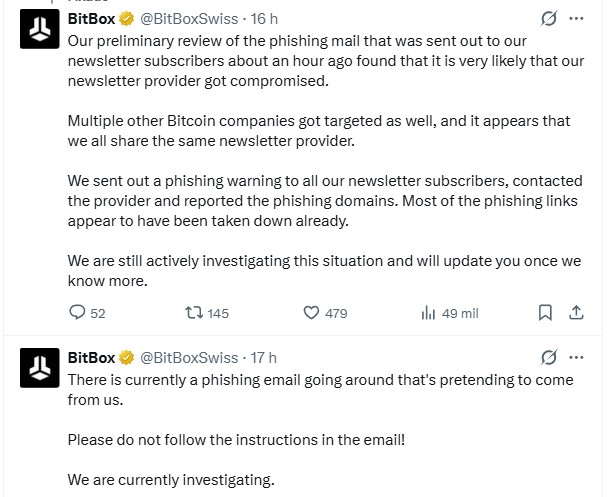The width and height of the screenshot is (607, 497).
Task: Open Grok icon on the 16 h tweet
Action: coord(549,18)
